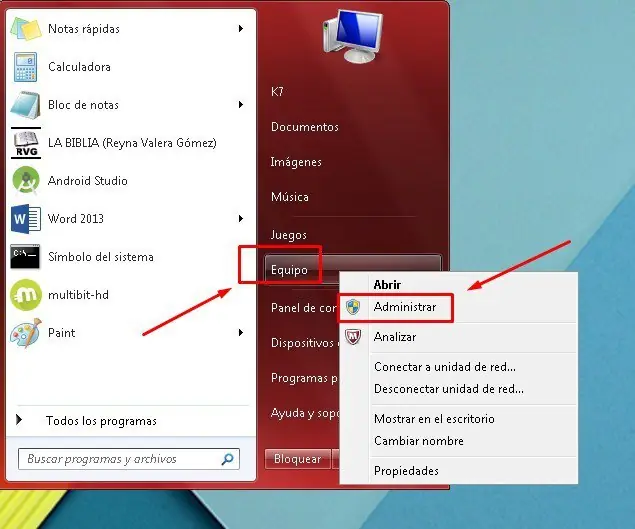Open the Paint palette icon
Screen dimensions: 635x529
tap(26, 333)
